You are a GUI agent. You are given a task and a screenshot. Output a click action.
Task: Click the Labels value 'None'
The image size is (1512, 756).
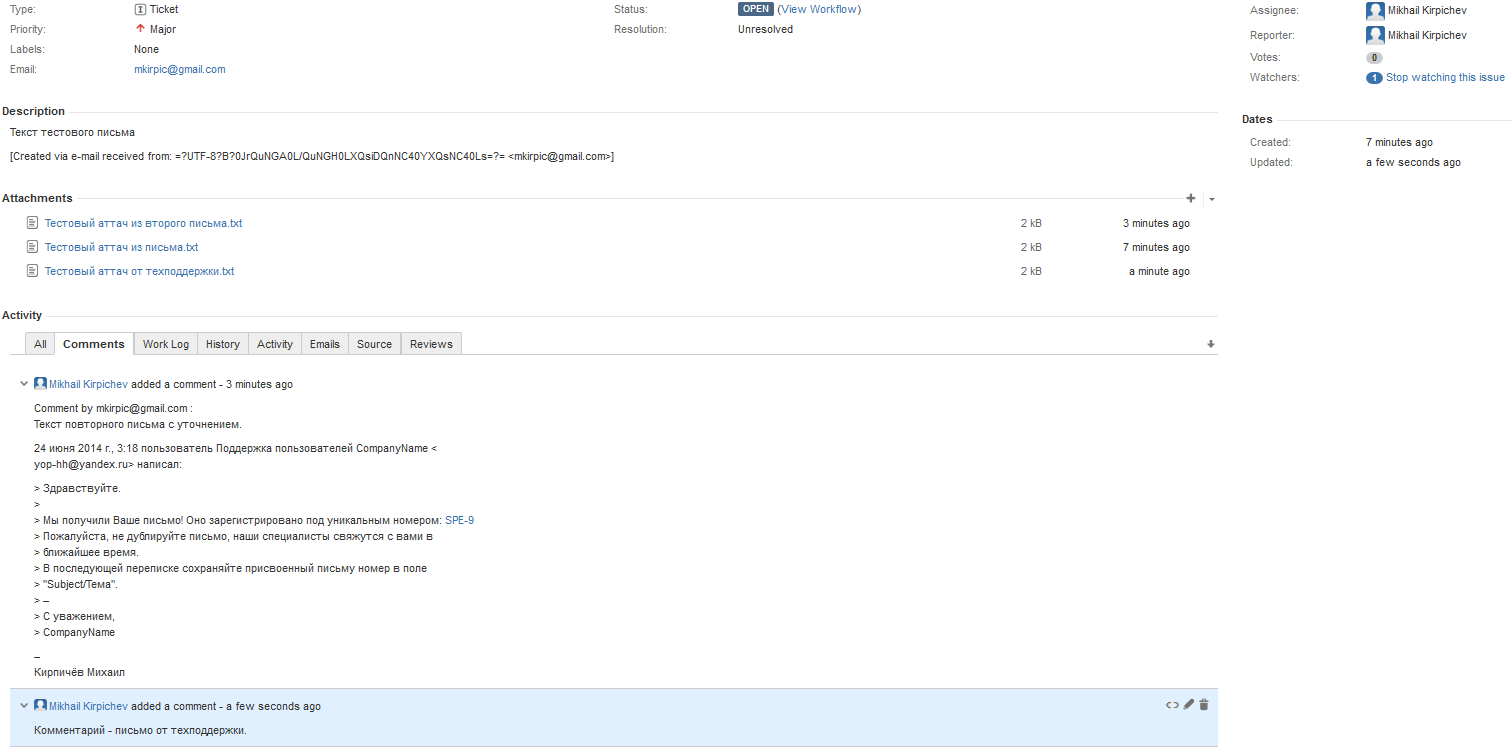(146, 49)
